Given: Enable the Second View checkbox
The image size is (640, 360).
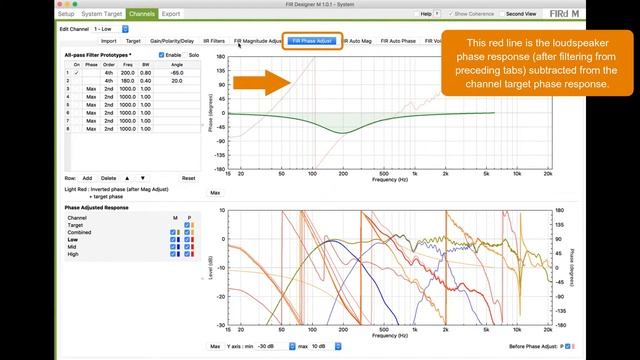Looking at the screenshot, I should coord(502,14).
